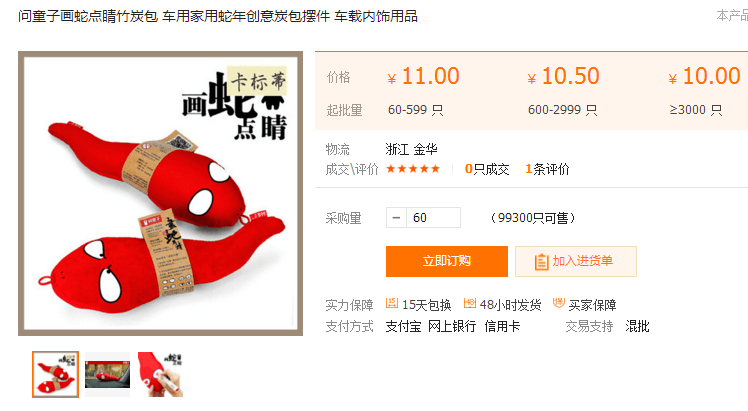Decrease purchase quantity with minus button
The height and width of the screenshot is (411, 748).
[396, 218]
